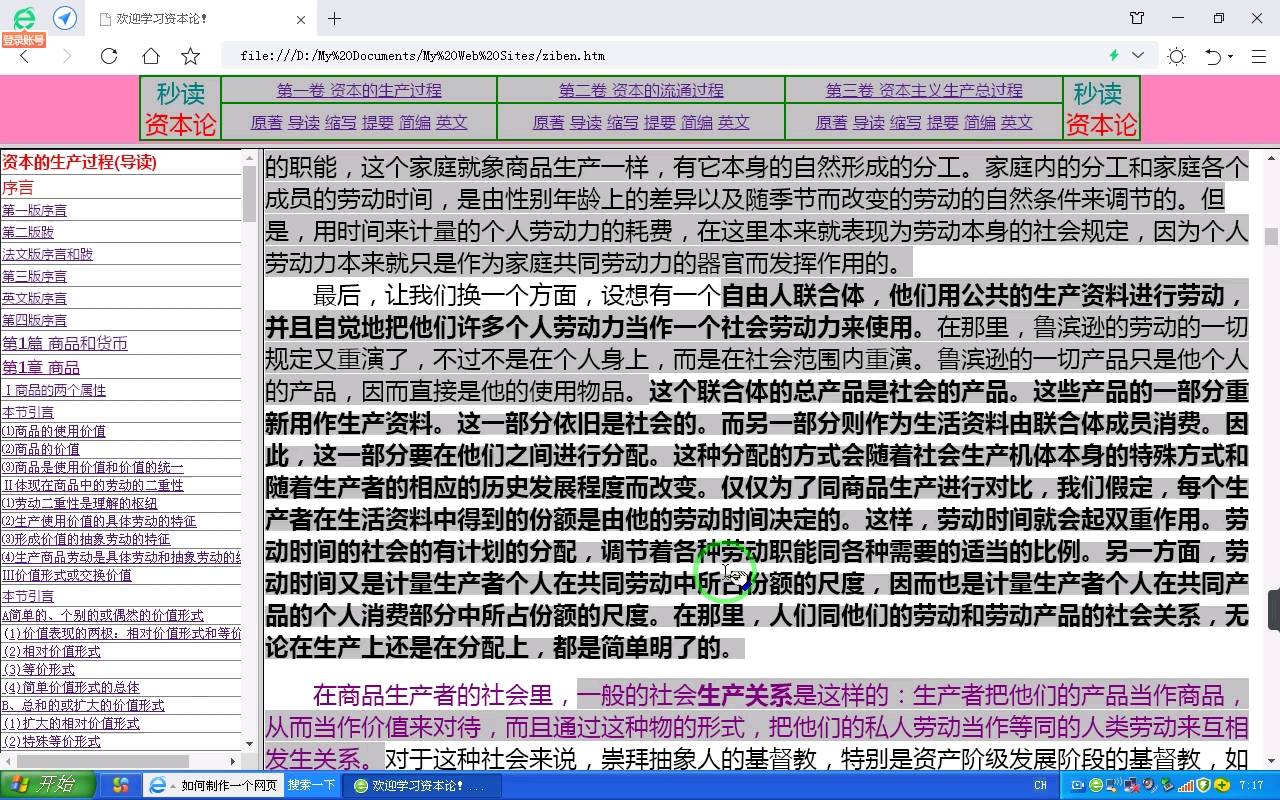Open the 360 browser logo menu
Viewport: 1280px width, 800px height.
pos(24,18)
